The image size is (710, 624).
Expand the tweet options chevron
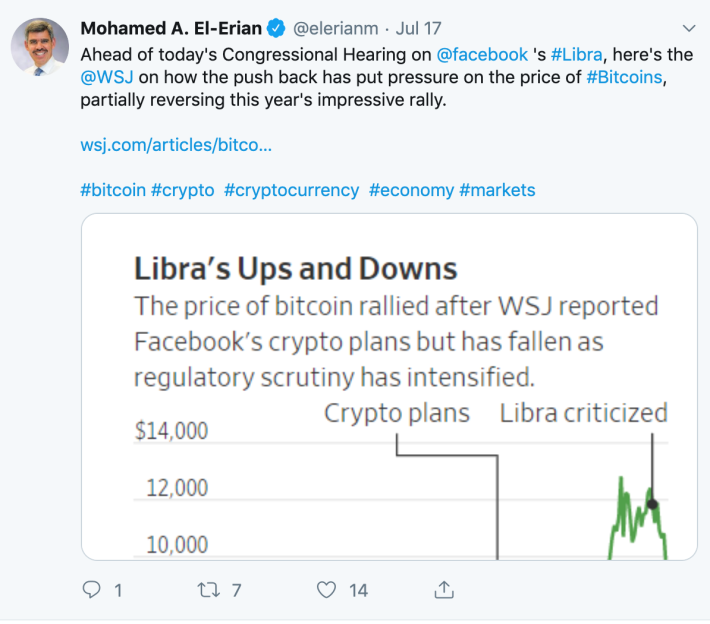pos(689,28)
